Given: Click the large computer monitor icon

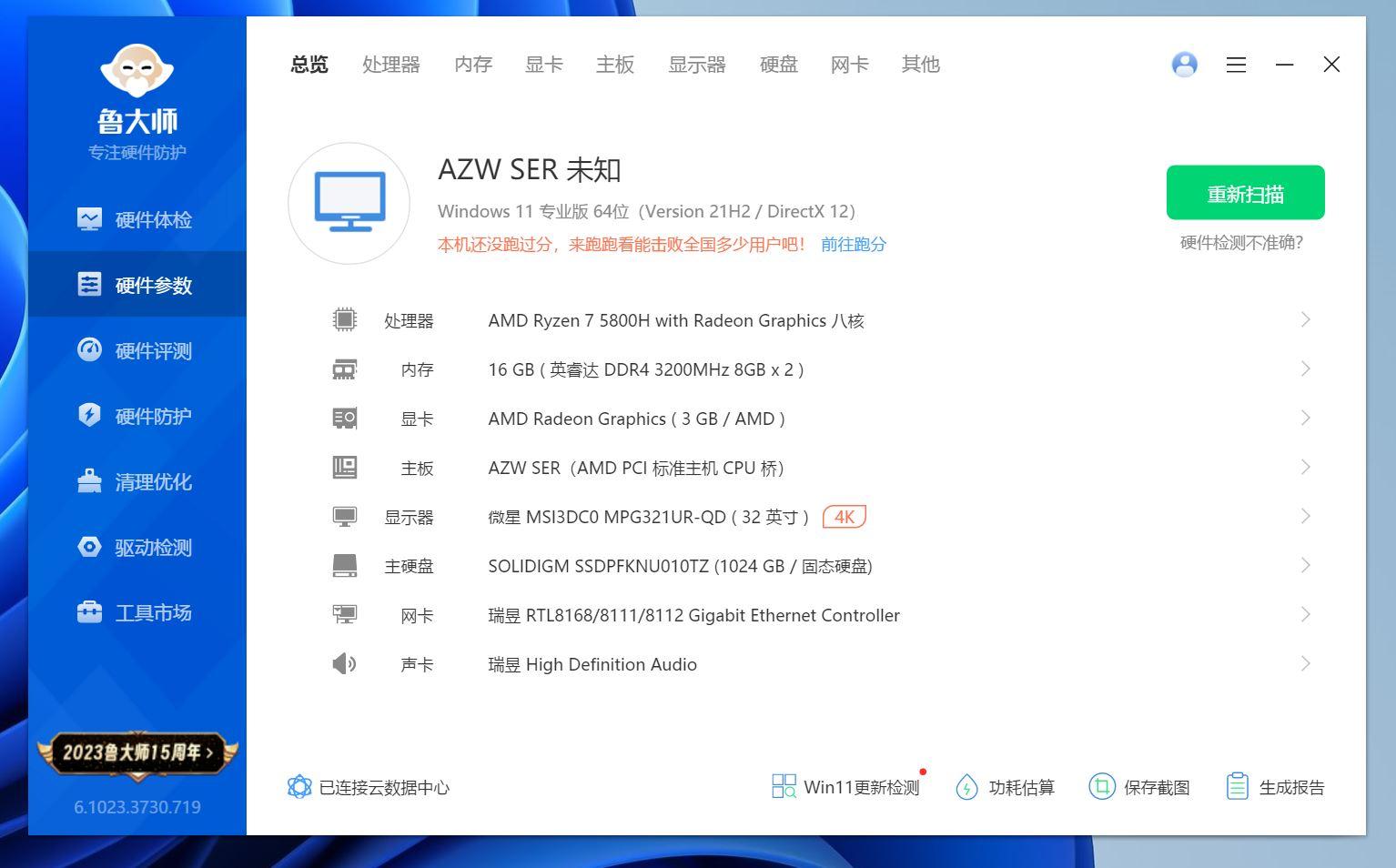Looking at the screenshot, I should tap(349, 203).
